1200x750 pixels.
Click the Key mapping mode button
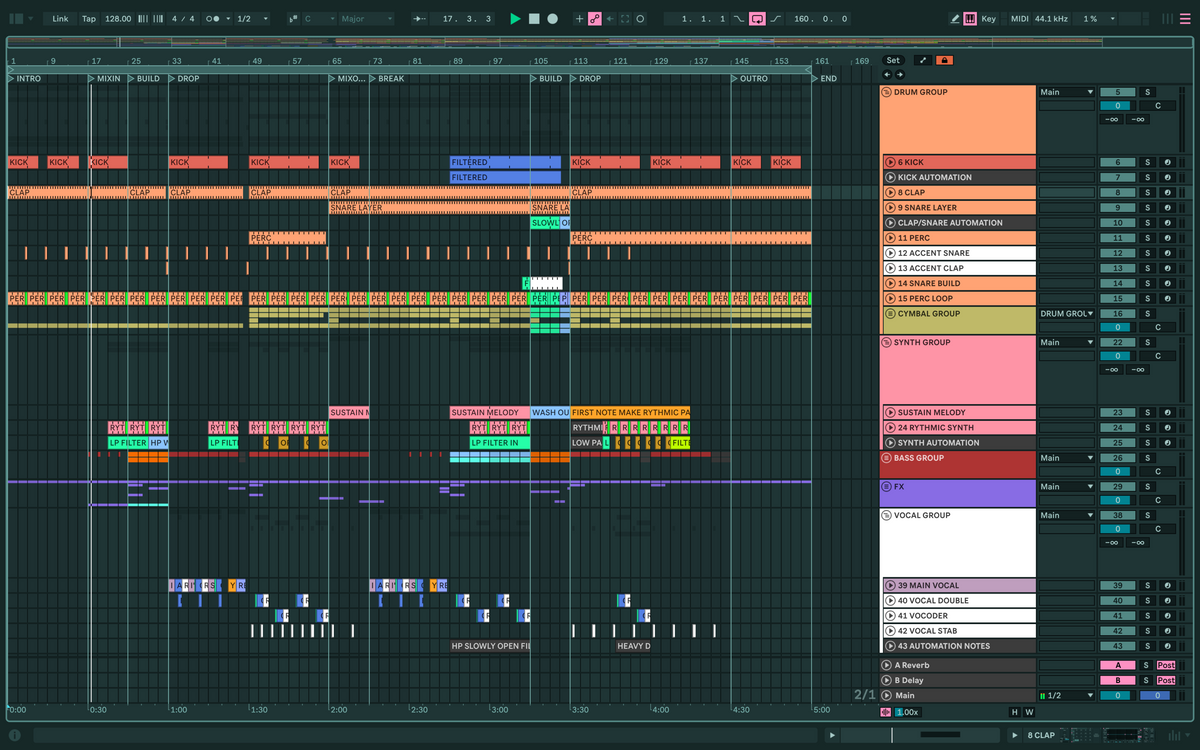click(x=988, y=19)
